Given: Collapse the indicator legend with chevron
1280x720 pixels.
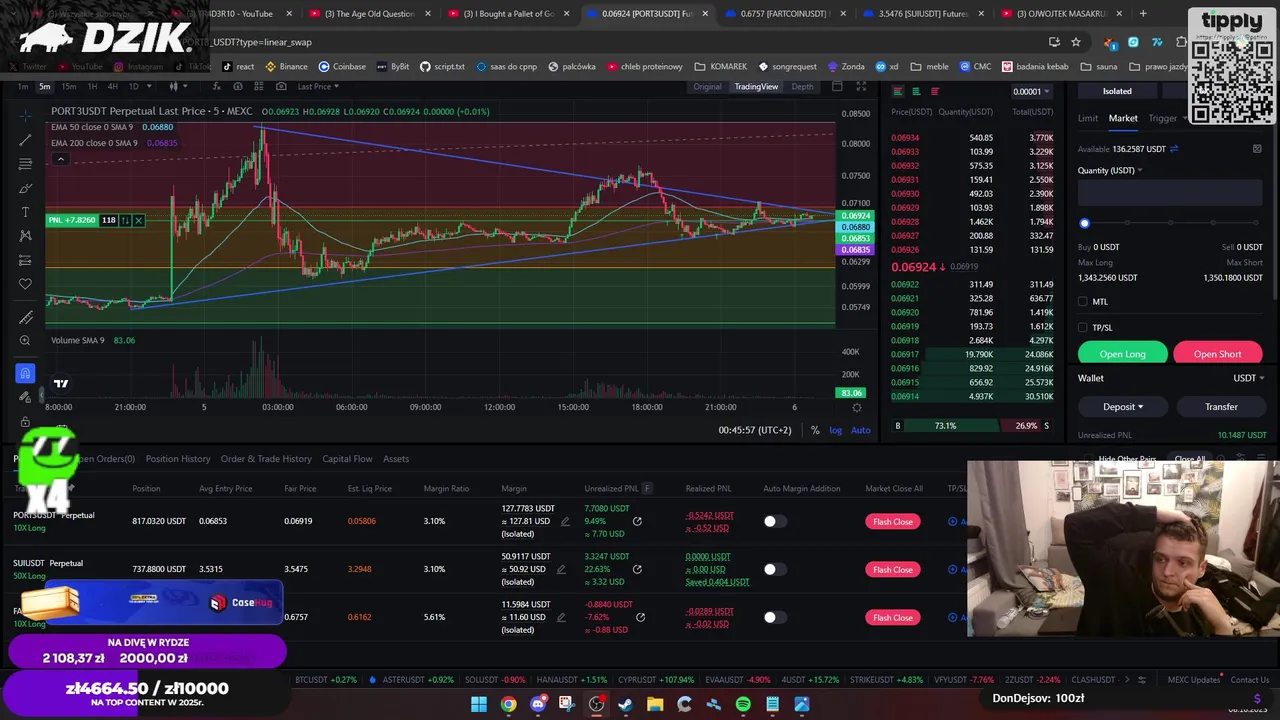Looking at the screenshot, I should [60, 159].
